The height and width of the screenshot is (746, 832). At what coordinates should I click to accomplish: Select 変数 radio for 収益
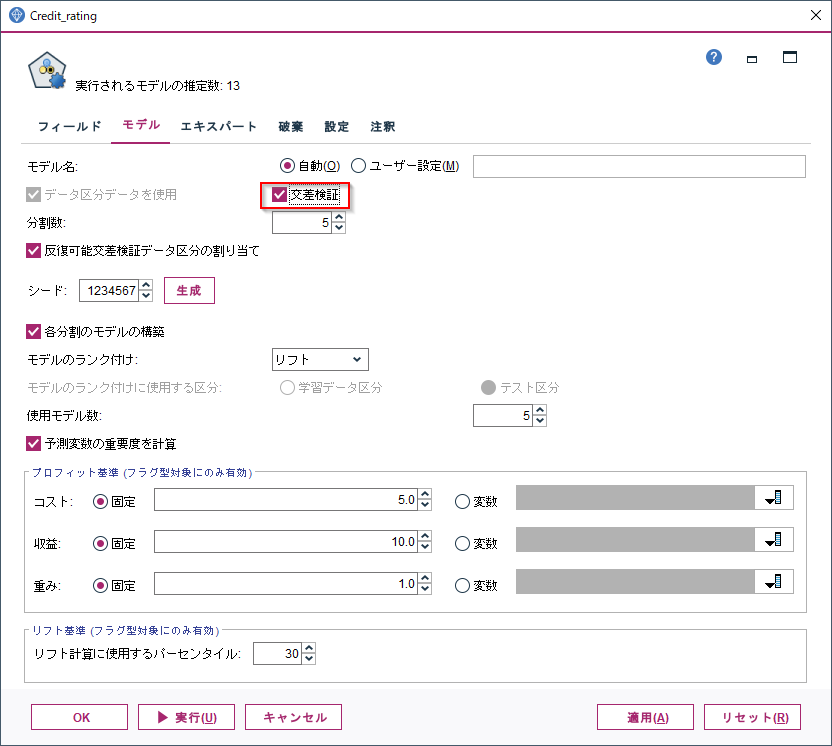462,543
